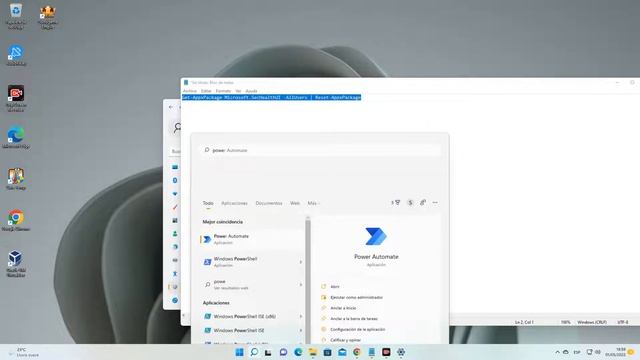640x360 pixels.
Task: Switch to Notepad via its taskbar icon
Action: [371, 352]
